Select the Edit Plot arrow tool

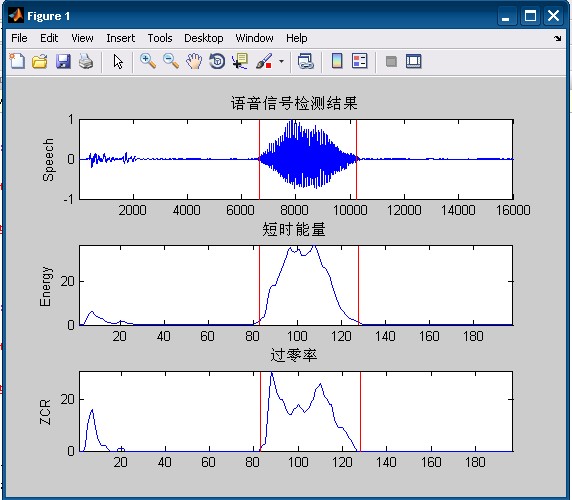(118, 61)
